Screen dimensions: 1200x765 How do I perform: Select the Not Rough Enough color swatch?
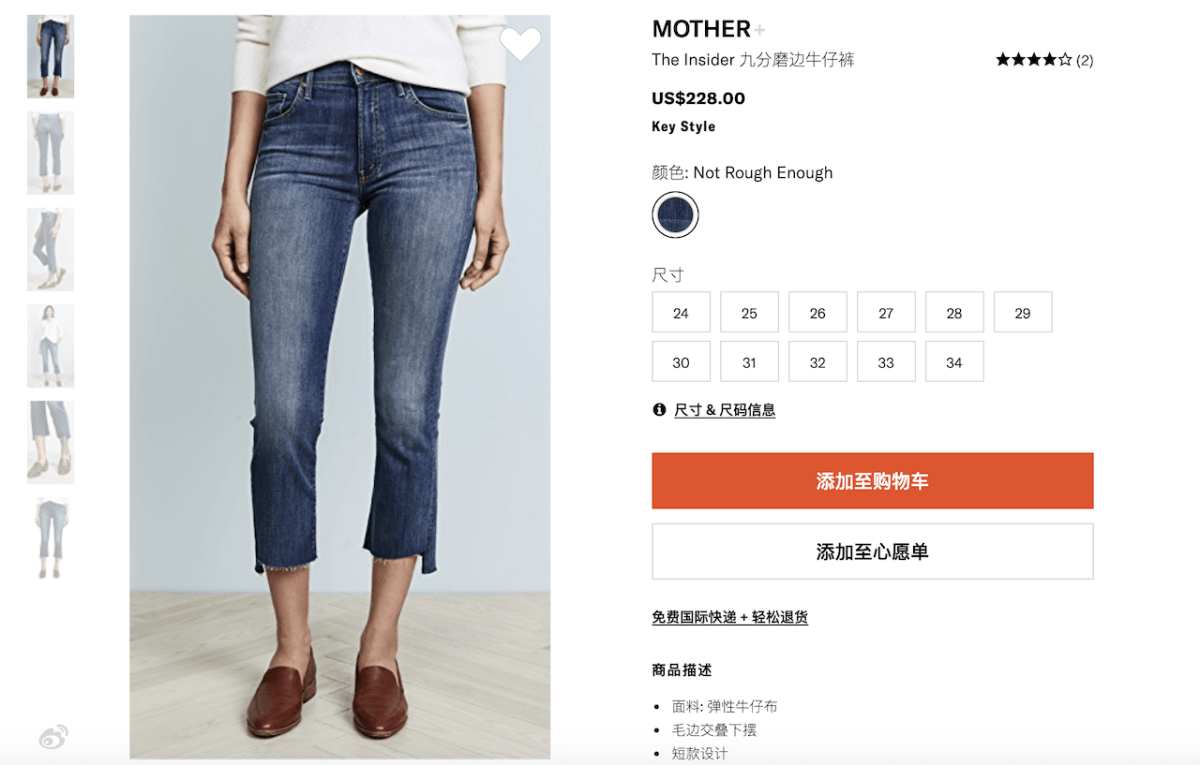point(675,214)
